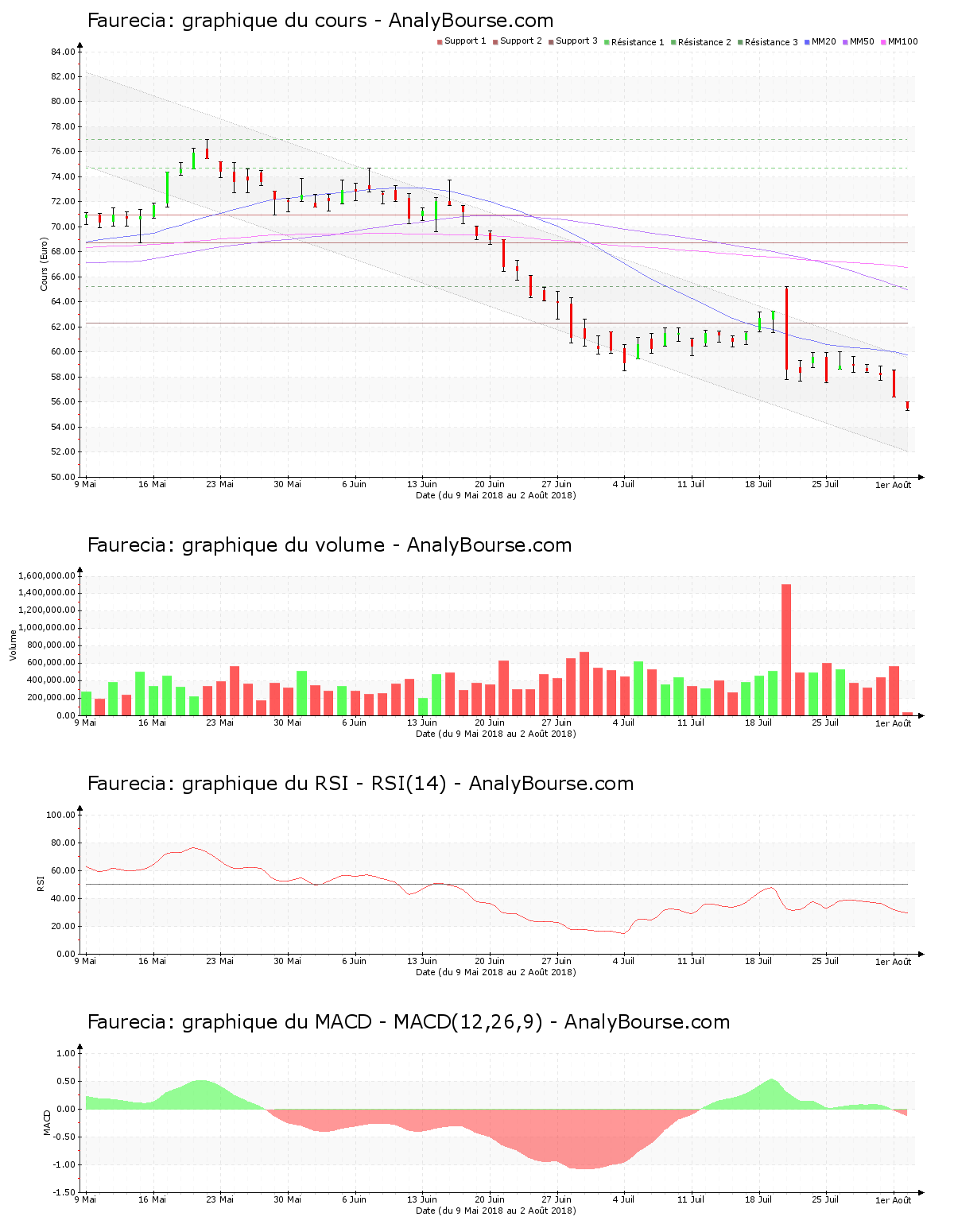Click the date range caption under the price chart
The width and height of the screenshot is (954, 1232).
coord(496,495)
